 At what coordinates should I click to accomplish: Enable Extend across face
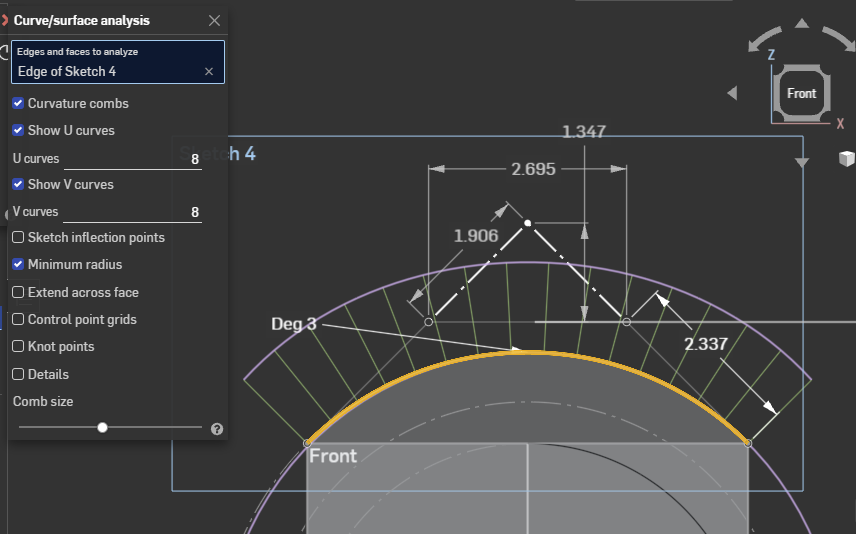[x=18, y=292]
